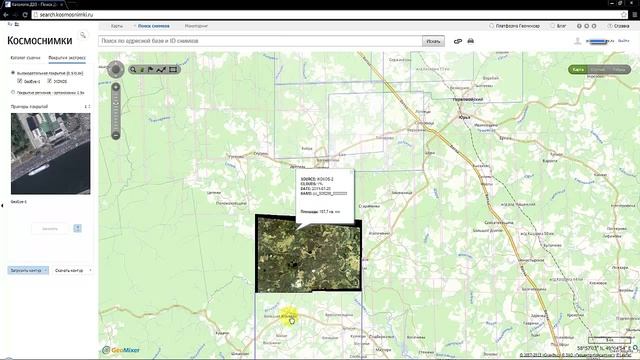The image size is (640, 360).
Task: Open the Справка help link
Action: pyautogui.click(x=622, y=26)
